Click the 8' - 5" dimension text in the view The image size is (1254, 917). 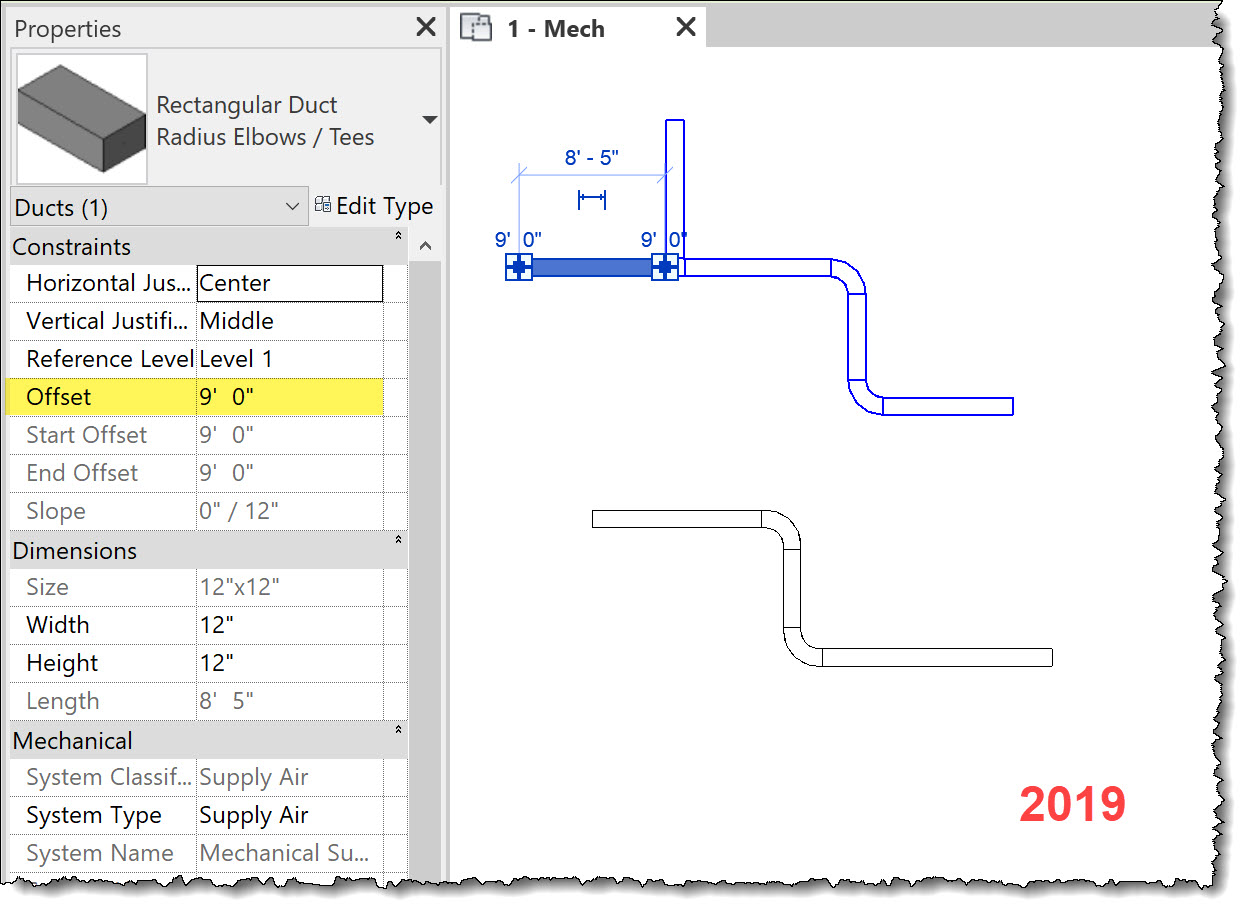click(592, 156)
